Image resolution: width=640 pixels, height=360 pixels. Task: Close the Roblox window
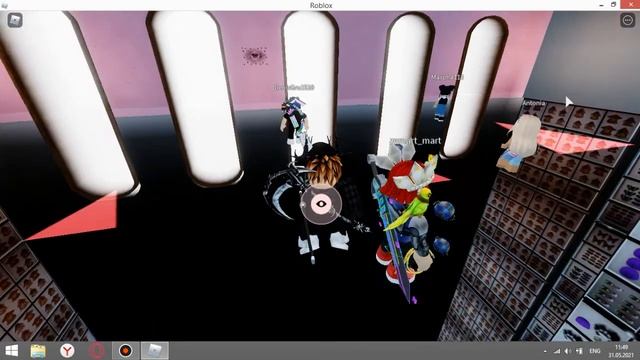(630, 4)
